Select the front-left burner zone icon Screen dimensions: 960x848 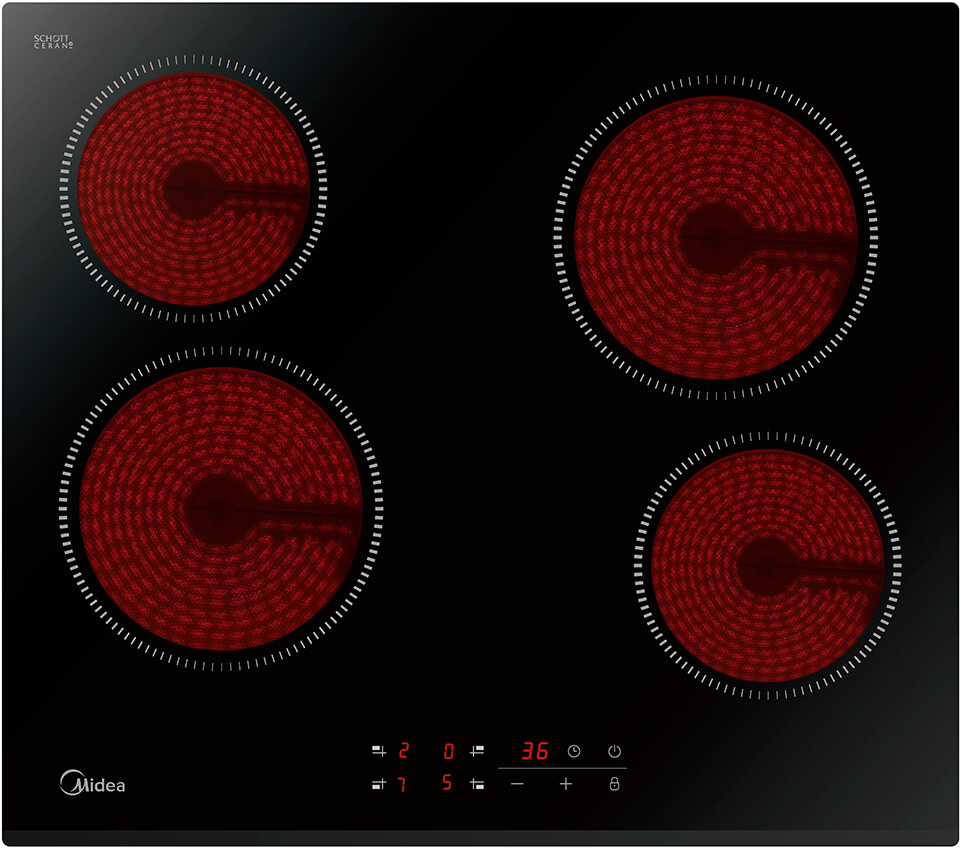(378, 785)
